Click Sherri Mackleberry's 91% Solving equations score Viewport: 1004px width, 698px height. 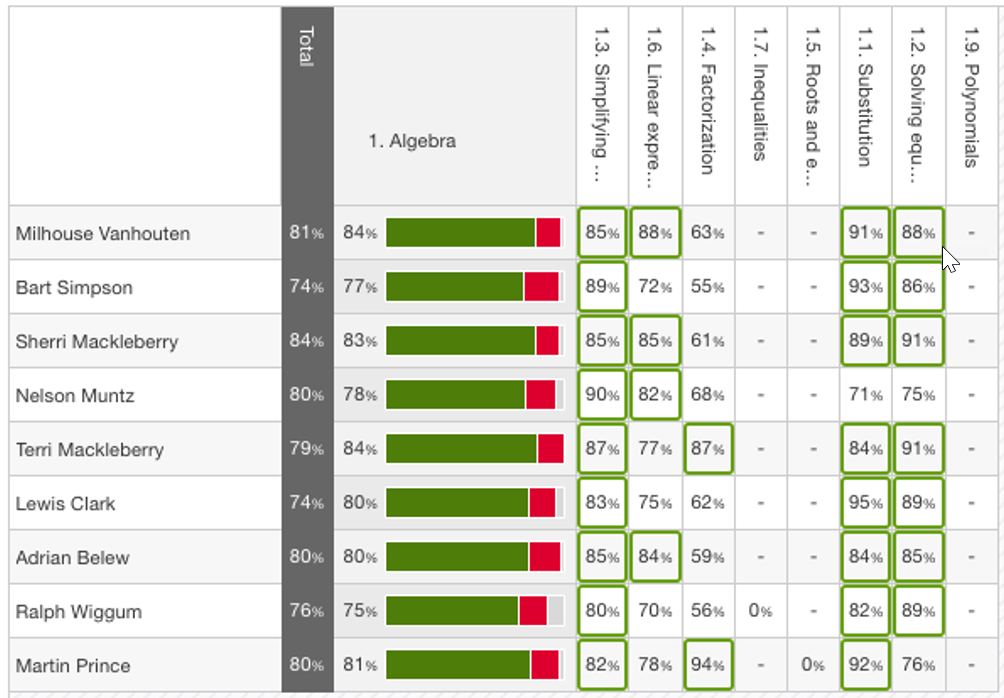tap(917, 340)
